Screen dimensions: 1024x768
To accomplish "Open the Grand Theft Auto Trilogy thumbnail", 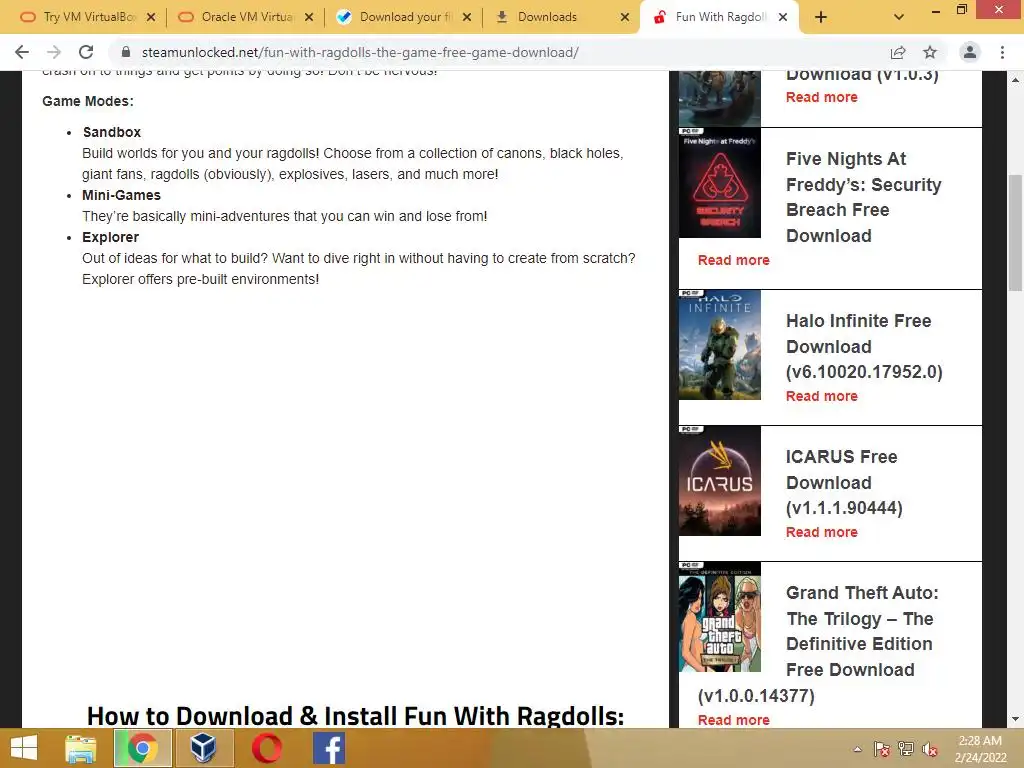I will pyautogui.click(x=720, y=616).
